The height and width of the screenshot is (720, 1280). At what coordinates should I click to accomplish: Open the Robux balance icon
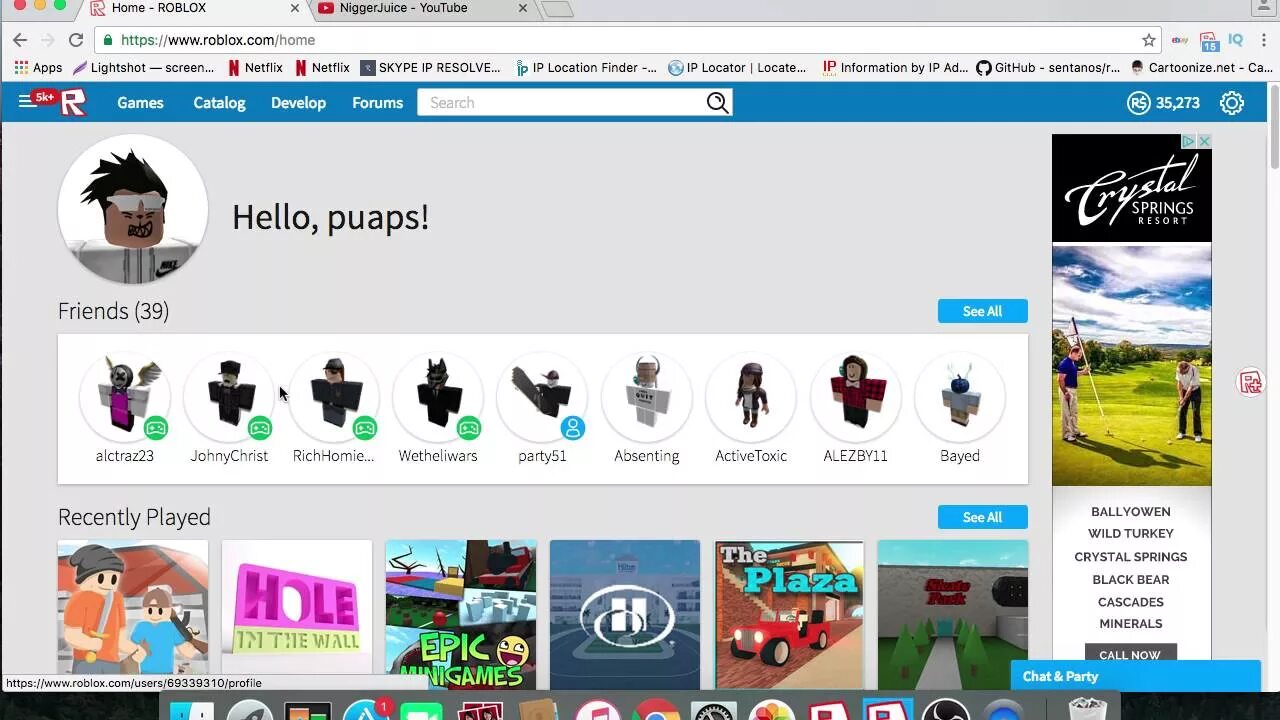1138,103
